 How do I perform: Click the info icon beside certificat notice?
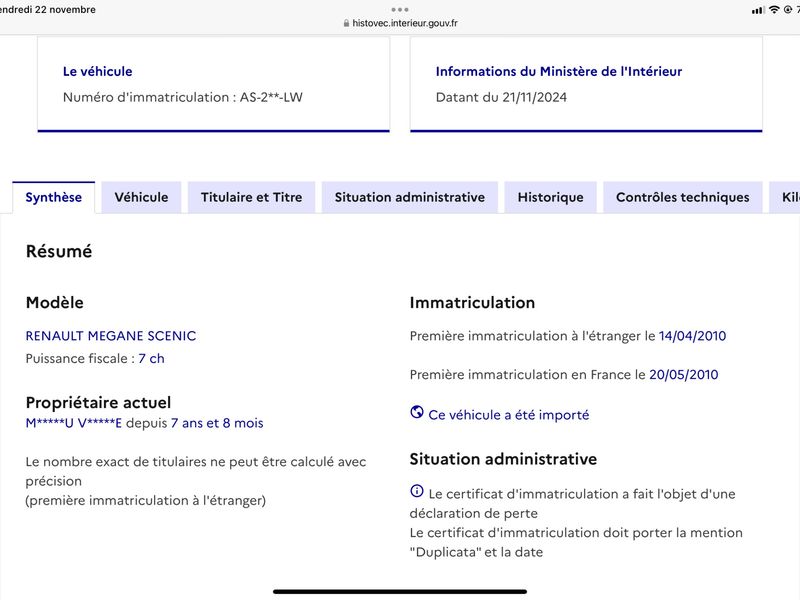tap(417, 491)
